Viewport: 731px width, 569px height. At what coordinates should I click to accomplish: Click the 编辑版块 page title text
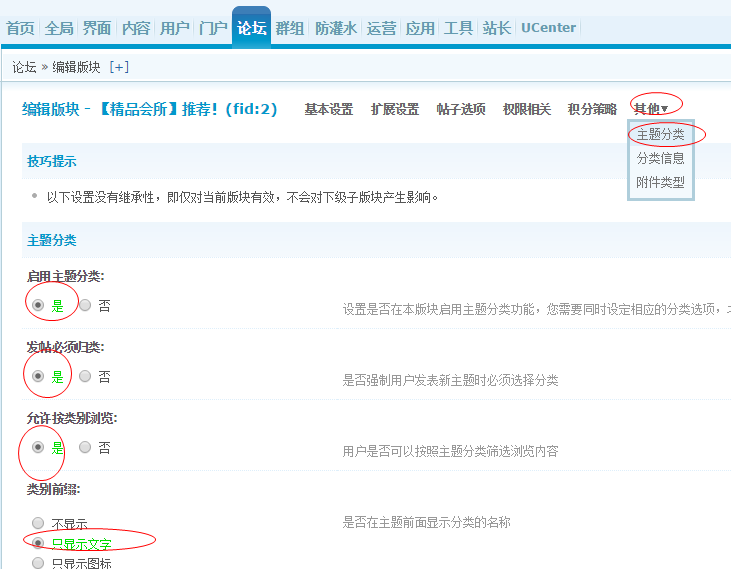pyautogui.click(x=150, y=109)
